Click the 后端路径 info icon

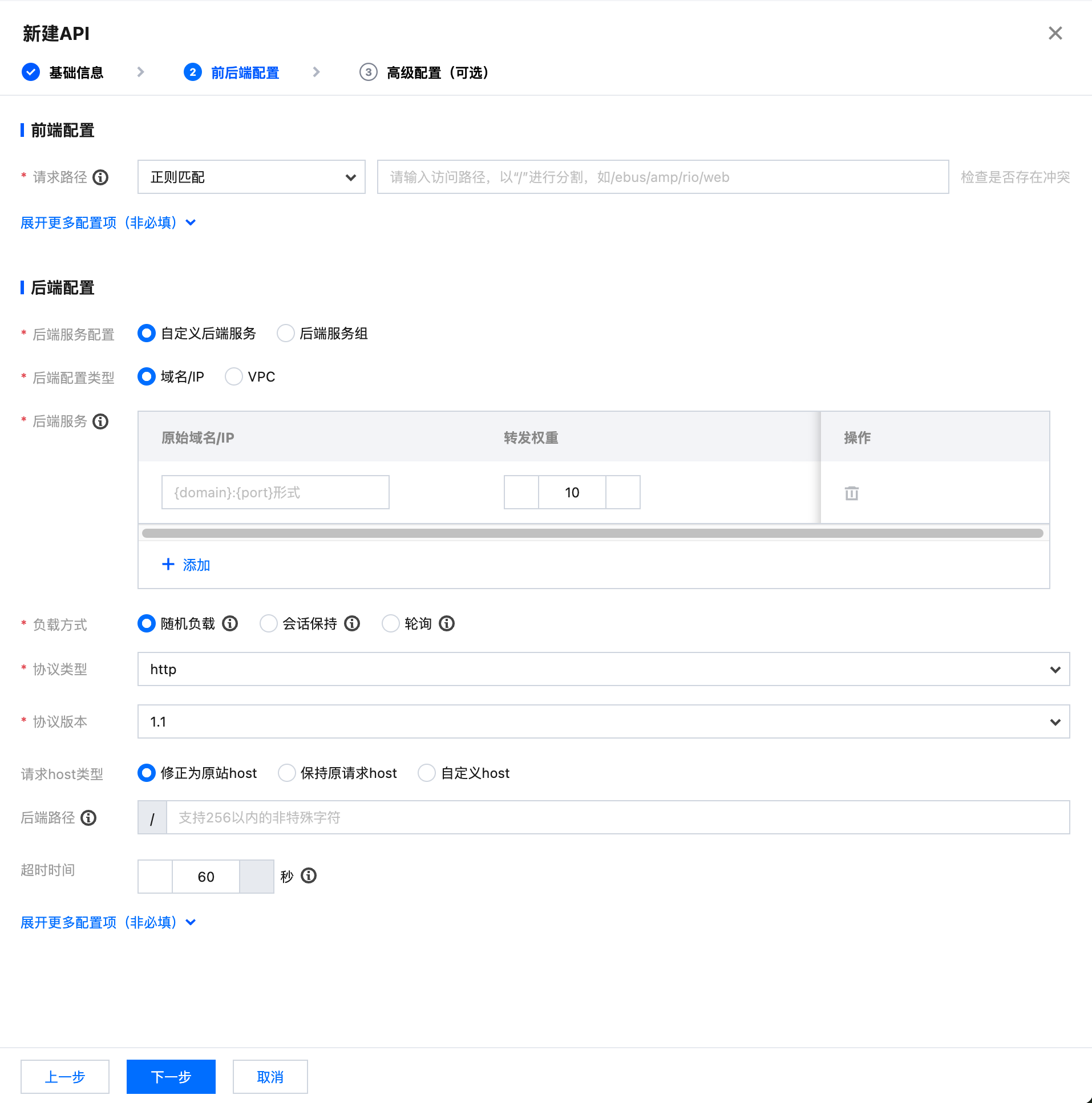[88, 817]
